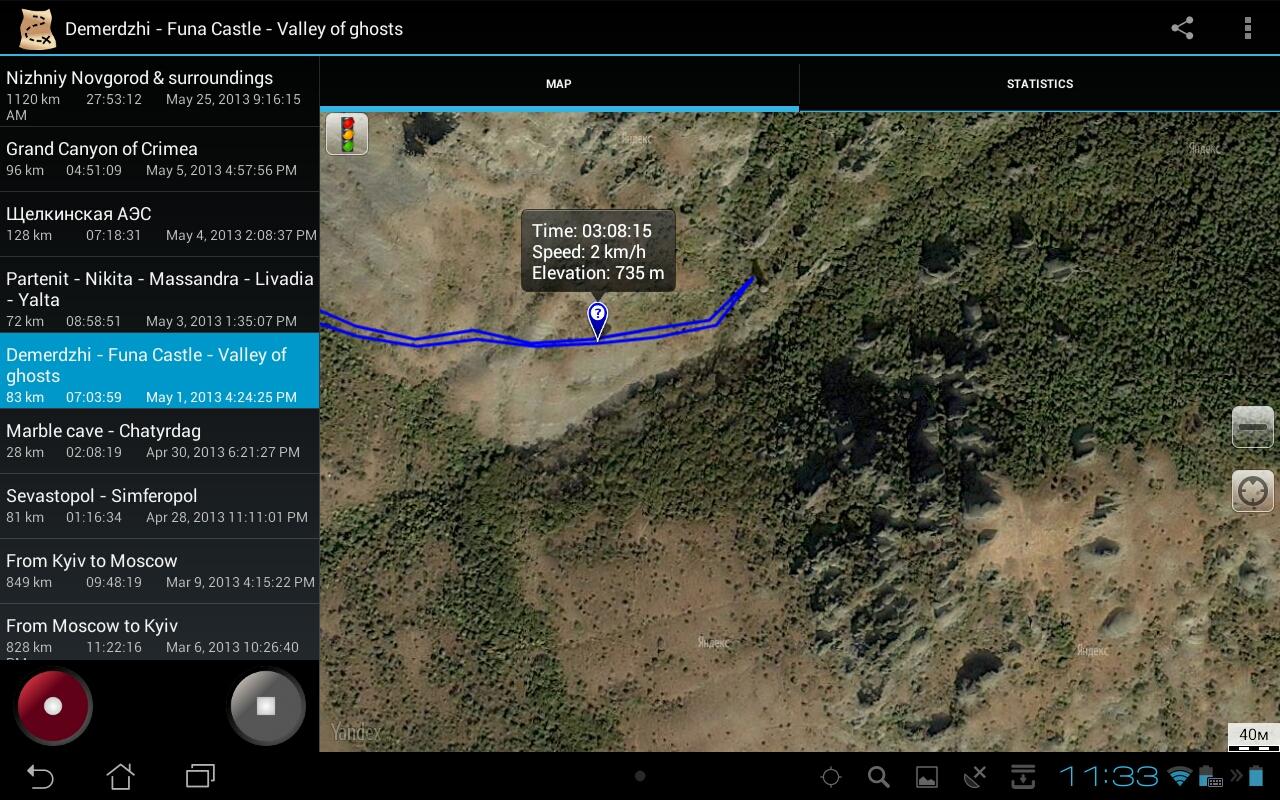Stop recording with the gray stop button
The width and height of the screenshot is (1280, 800).
click(266, 706)
